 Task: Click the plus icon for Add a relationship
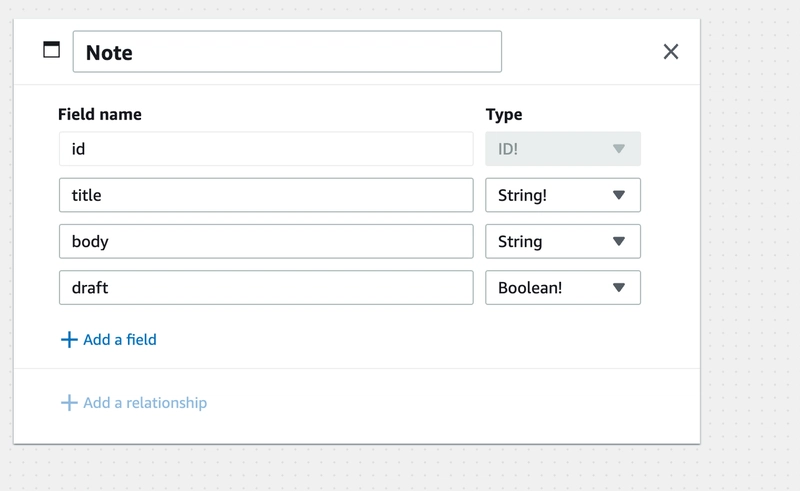point(69,403)
